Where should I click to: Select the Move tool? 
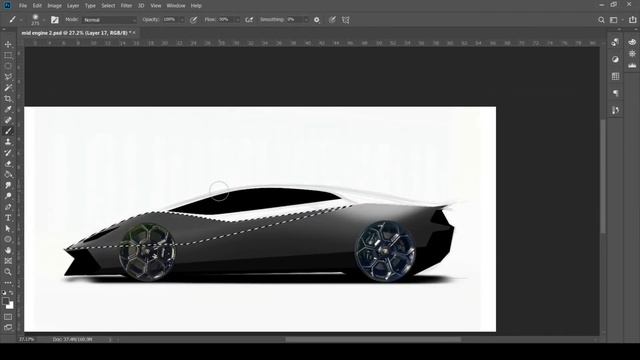[x=8, y=44]
